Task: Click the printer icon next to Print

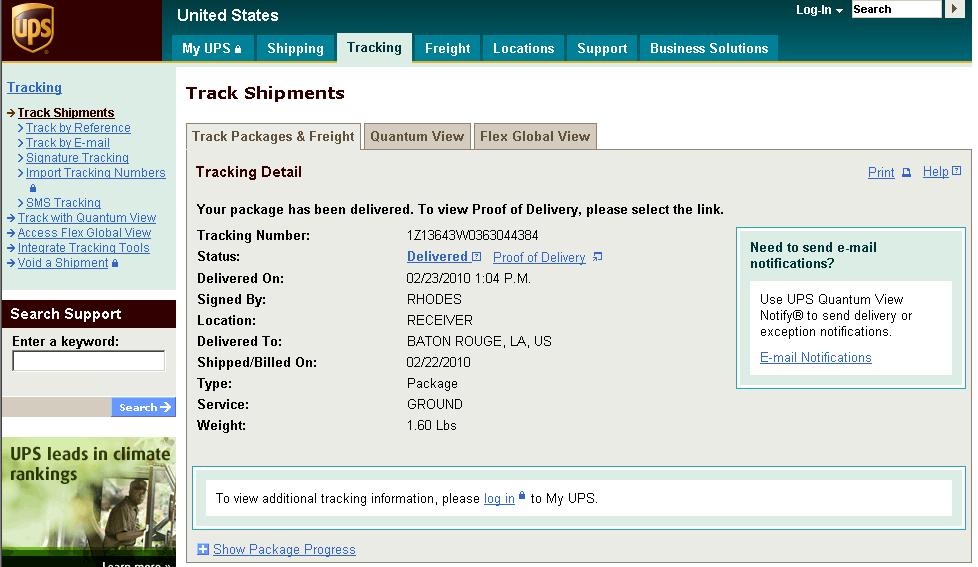Action: coord(906,172)
